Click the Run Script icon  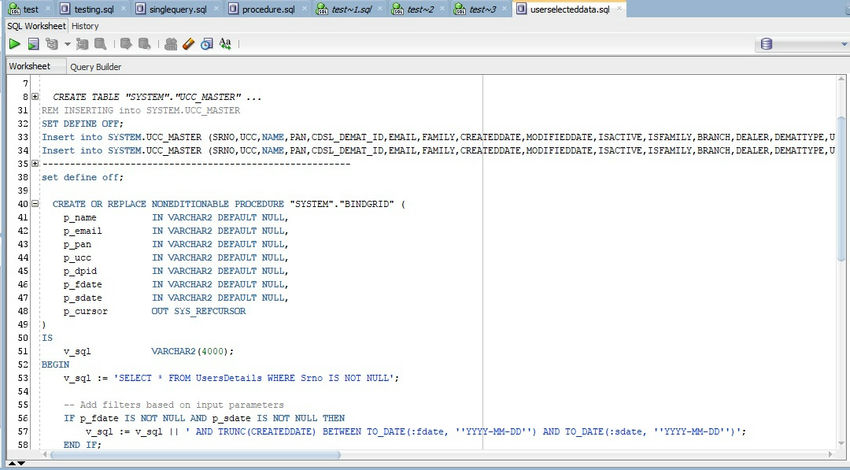point(34,44)
